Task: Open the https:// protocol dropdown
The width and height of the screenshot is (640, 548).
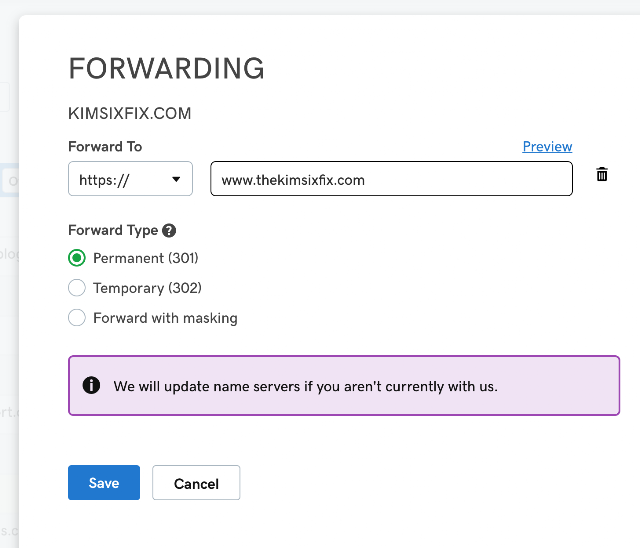Action: (130, 179)
